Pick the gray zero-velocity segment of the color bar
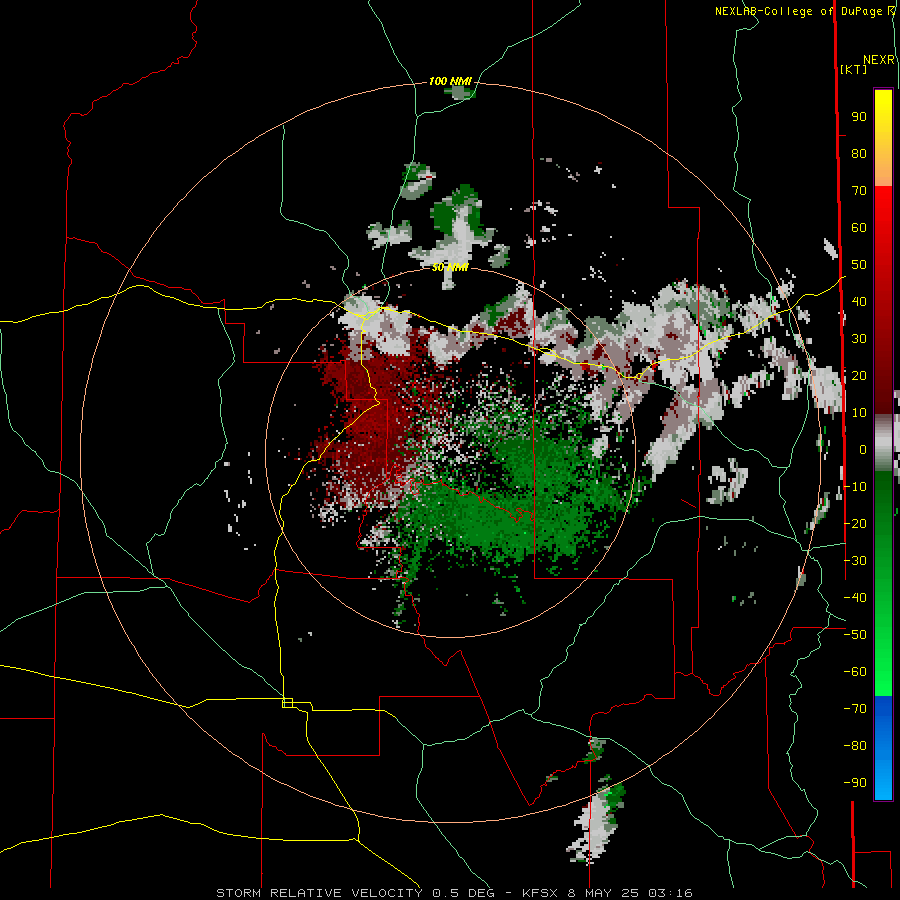The width and height of the screenshot is (900, 900). pos(883,443)
